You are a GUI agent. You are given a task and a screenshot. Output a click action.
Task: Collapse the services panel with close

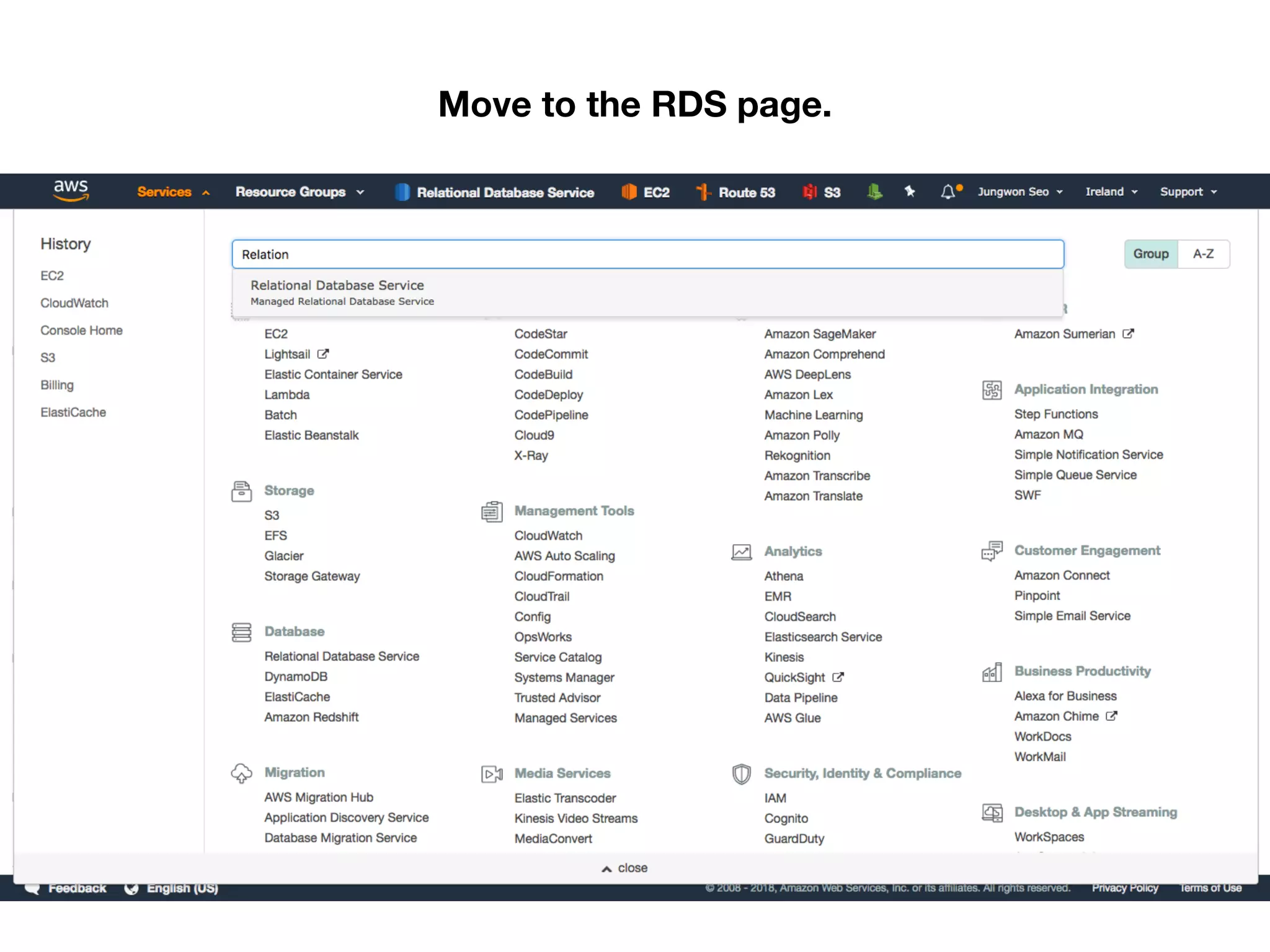click(x=624, y=868)
